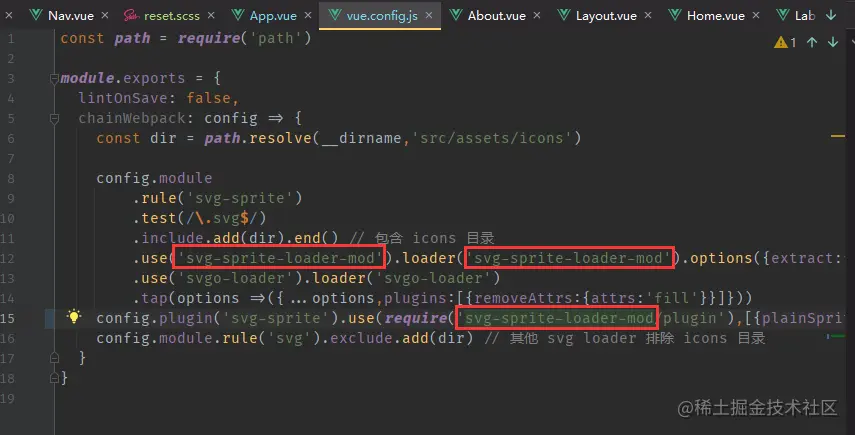This screenshot has width=855, height=435.
Task: Close the About.vue tab
Action: (x=537, y=15)
